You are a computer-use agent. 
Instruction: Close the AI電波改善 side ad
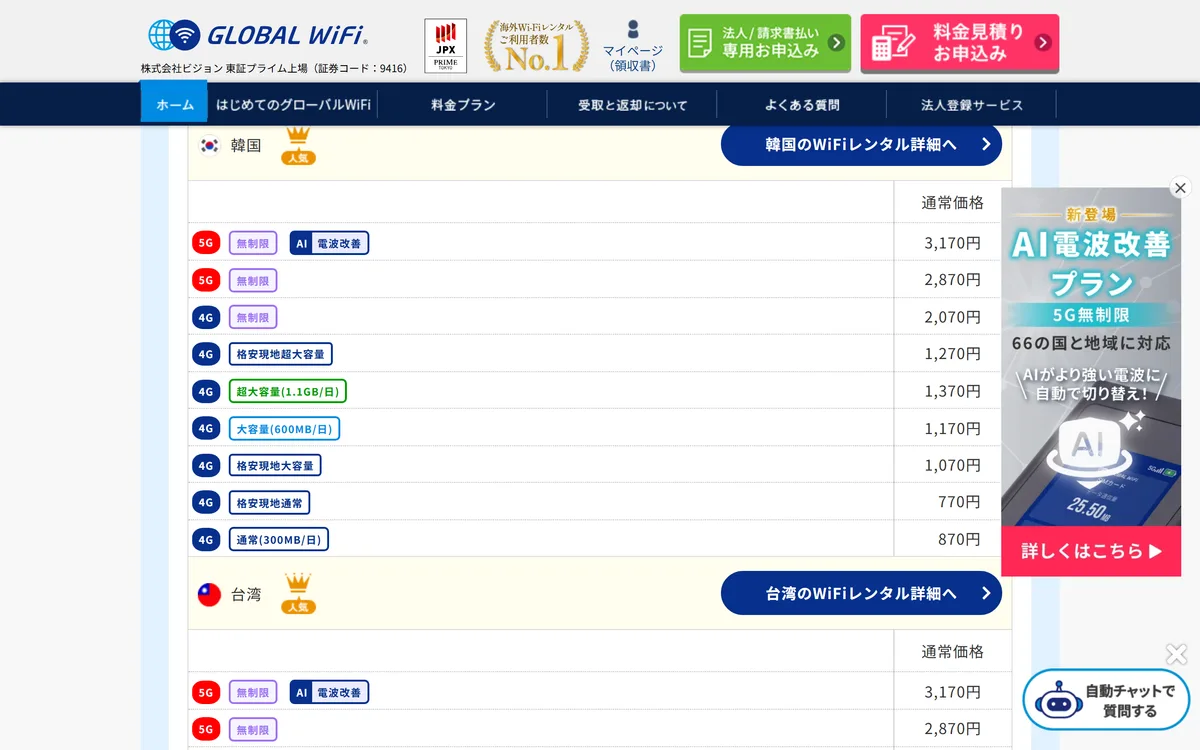(x=1181, y=188)
